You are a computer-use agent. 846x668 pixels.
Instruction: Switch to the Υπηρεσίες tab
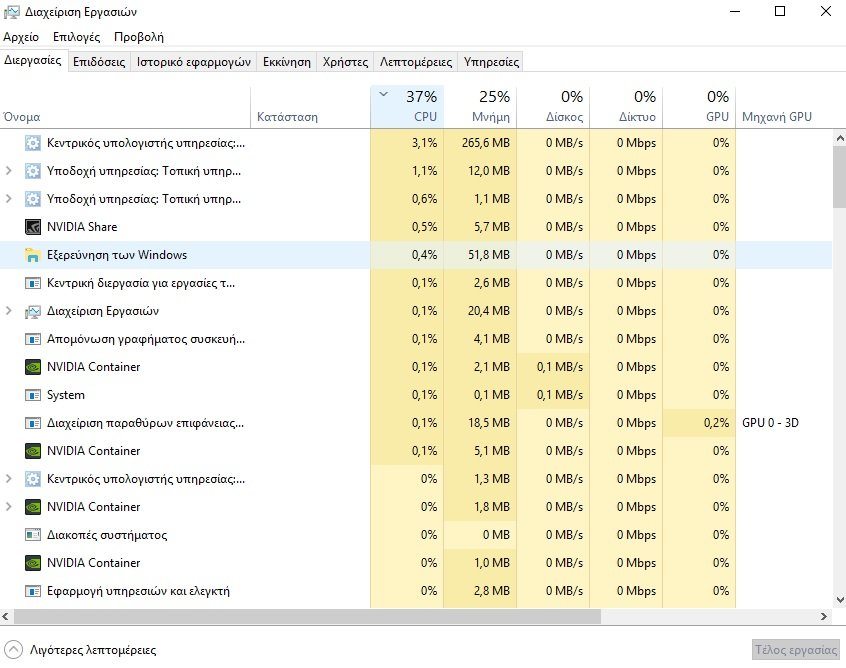pyautogui.click(x=492, y=62)
